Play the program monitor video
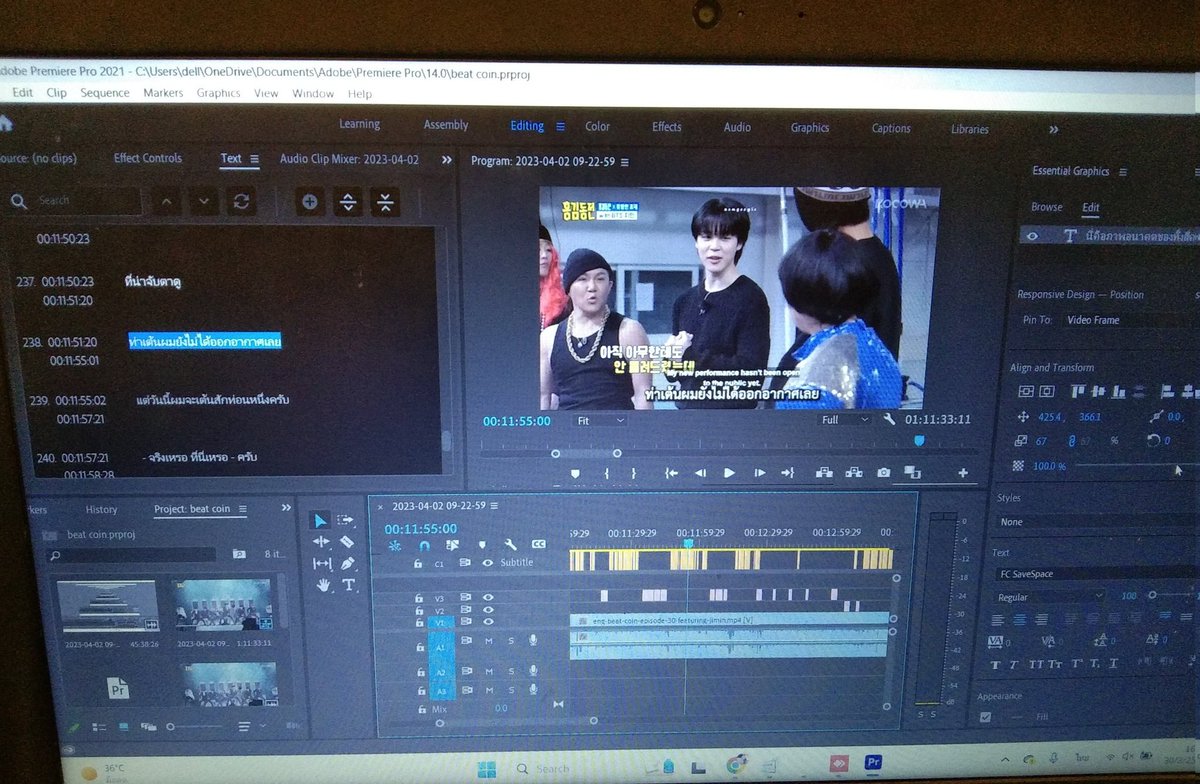The height and width of the screenshot is (784, 1200). click(x=729, y=473)
